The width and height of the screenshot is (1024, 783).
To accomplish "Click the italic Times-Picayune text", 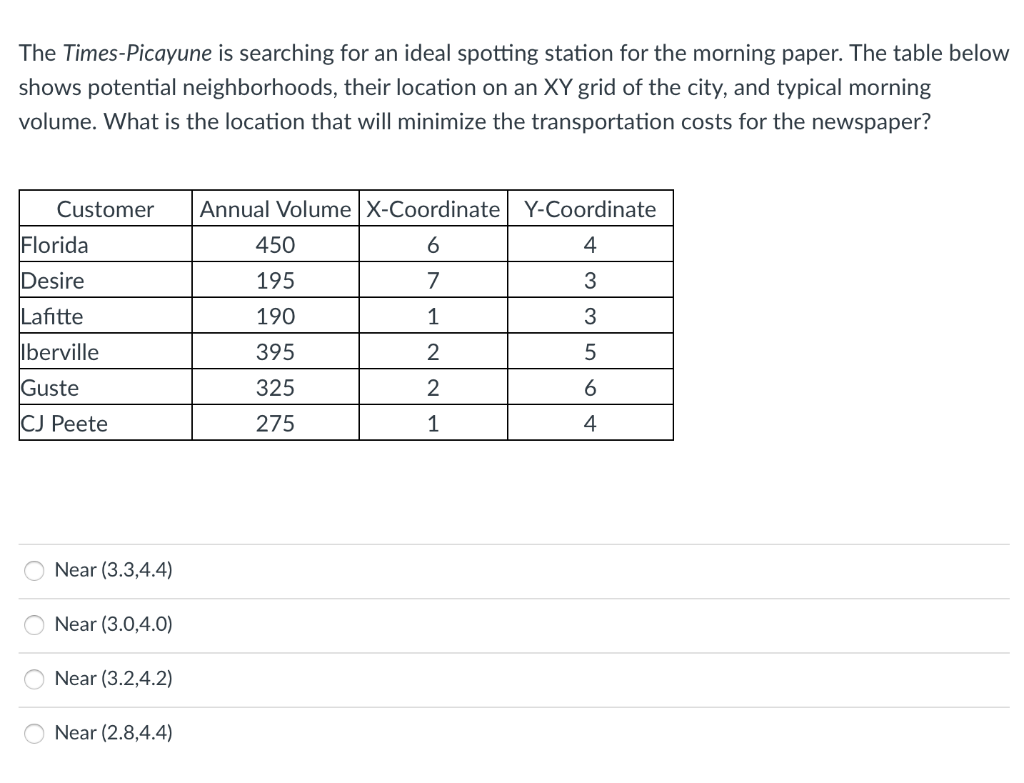I will tap(138, 54).
